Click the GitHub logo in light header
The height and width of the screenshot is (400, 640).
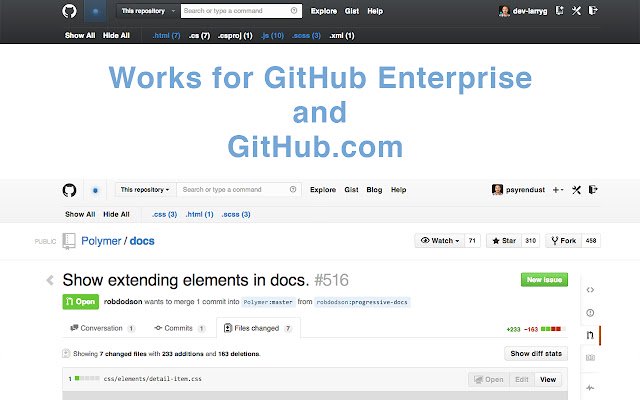pyautogui.click(x=69, y=190)
